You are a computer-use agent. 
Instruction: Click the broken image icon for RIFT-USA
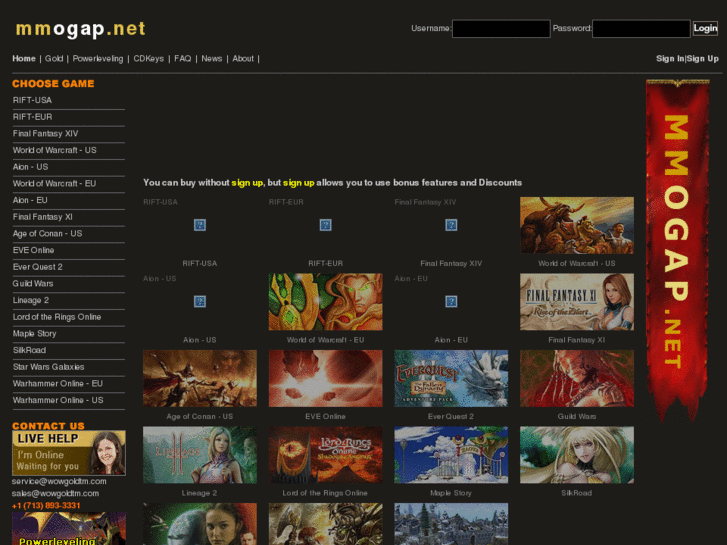pyautogui.click(x=200, y=225)
